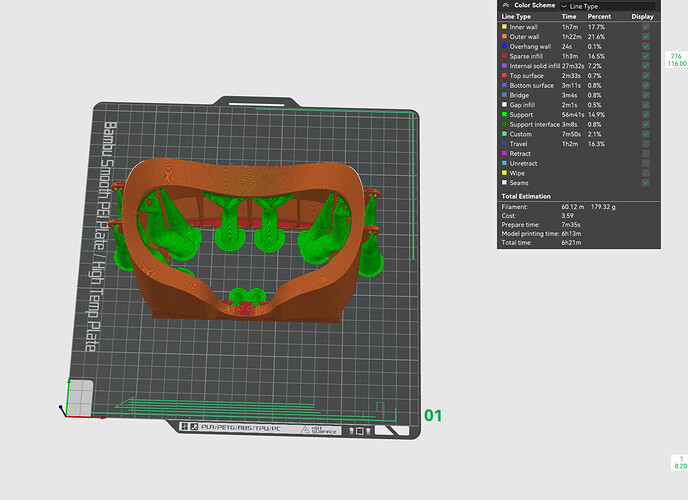Viewport: 688px width, 500px height.
Task: Enable Travel line display checkbox
Action: (x=645, y=144)
